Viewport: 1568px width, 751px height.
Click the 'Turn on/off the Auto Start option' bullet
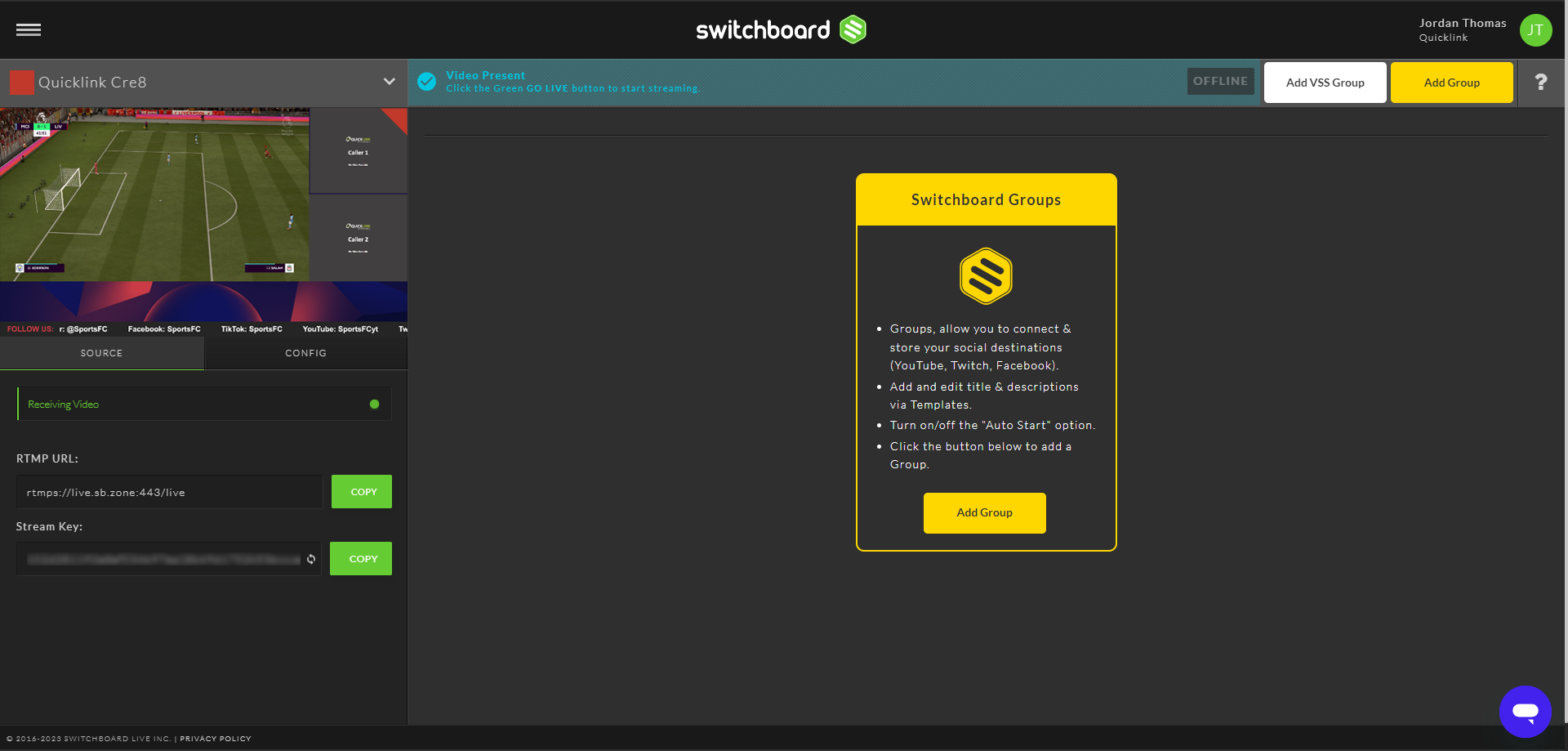[992, 425]
